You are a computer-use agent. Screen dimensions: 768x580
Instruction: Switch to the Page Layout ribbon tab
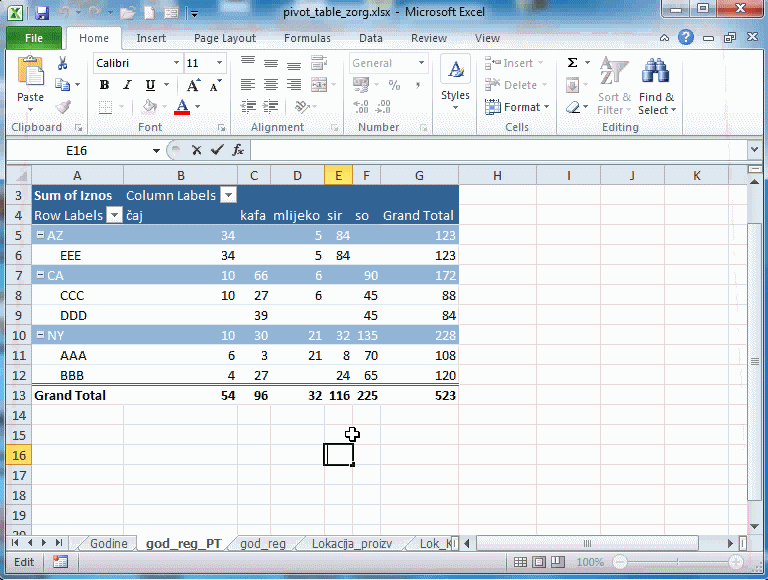(x=225, y=38)
